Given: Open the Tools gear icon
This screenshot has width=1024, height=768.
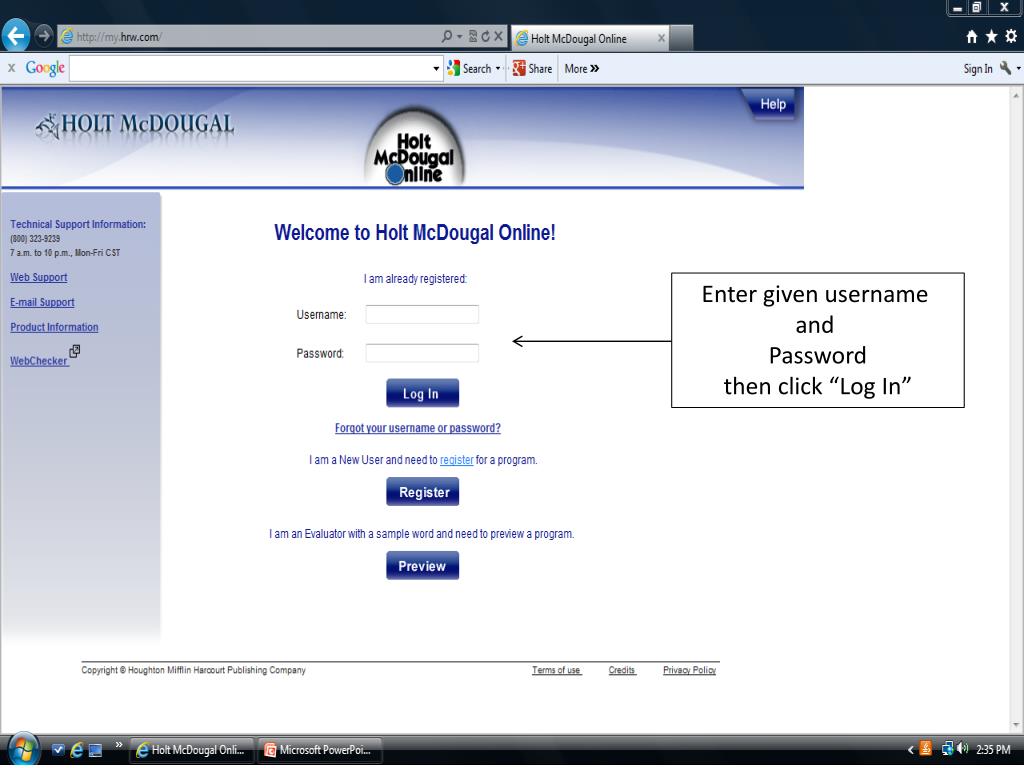Looking at the screenshot, I should 1011,37.
